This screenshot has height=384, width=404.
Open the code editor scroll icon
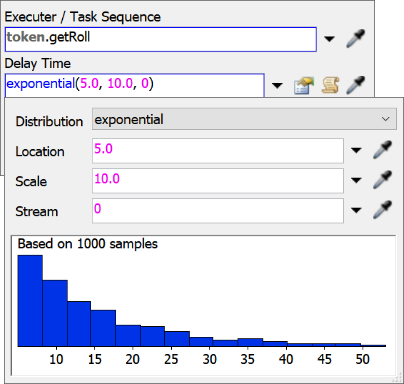pos(330,85)
